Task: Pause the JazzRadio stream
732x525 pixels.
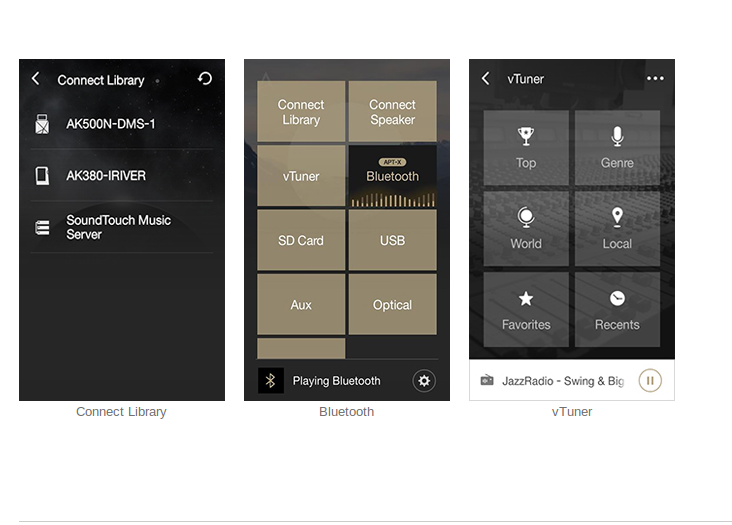Action: tap(650, 380)
